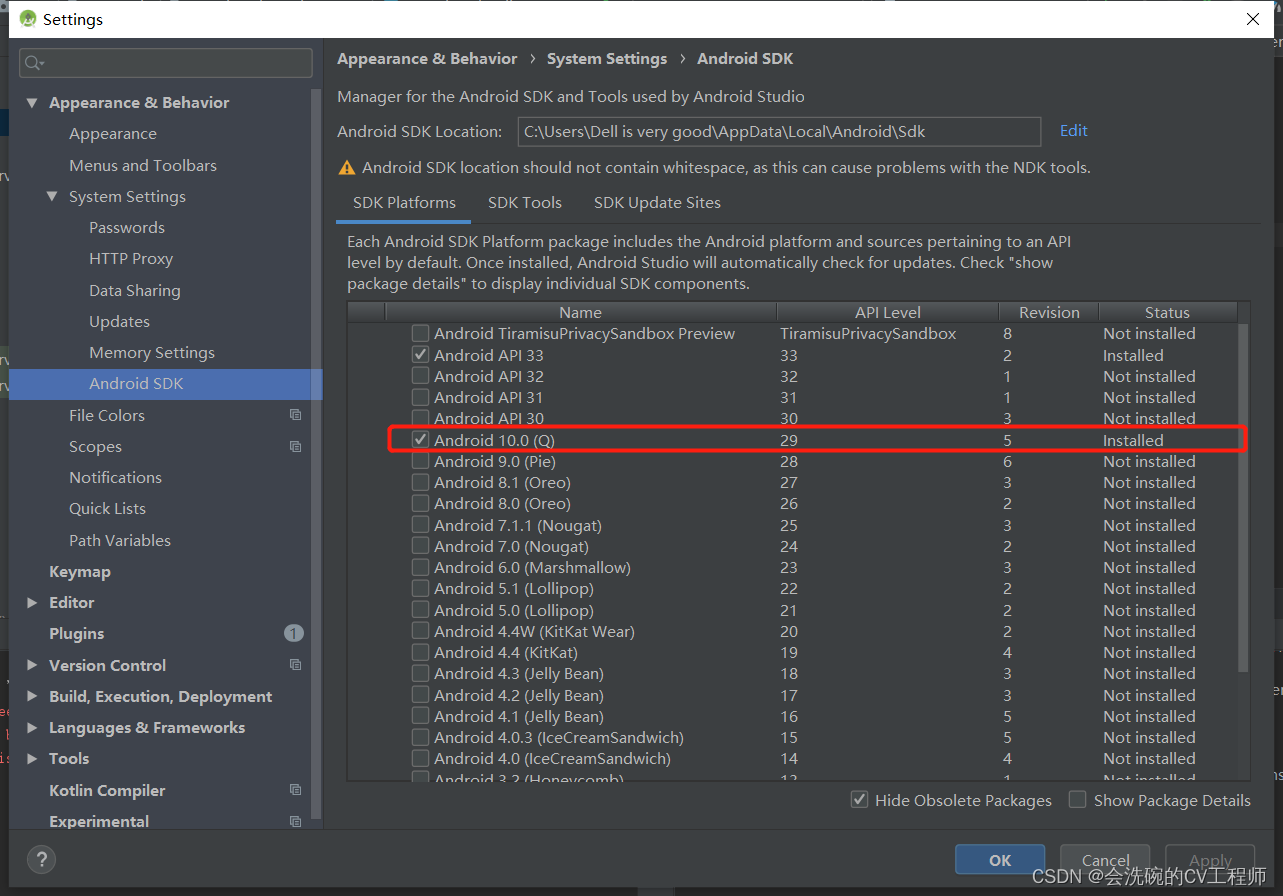Screen dimensions: 1283x896
Task: Click the project-level icon next to Experimental
Action: (x=295, y=821)
